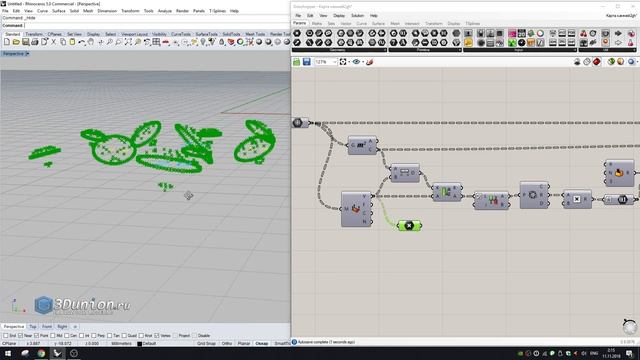Open the Solution menu in Grasshopper
Screen dimensions: 640x360
coord(357,16)
